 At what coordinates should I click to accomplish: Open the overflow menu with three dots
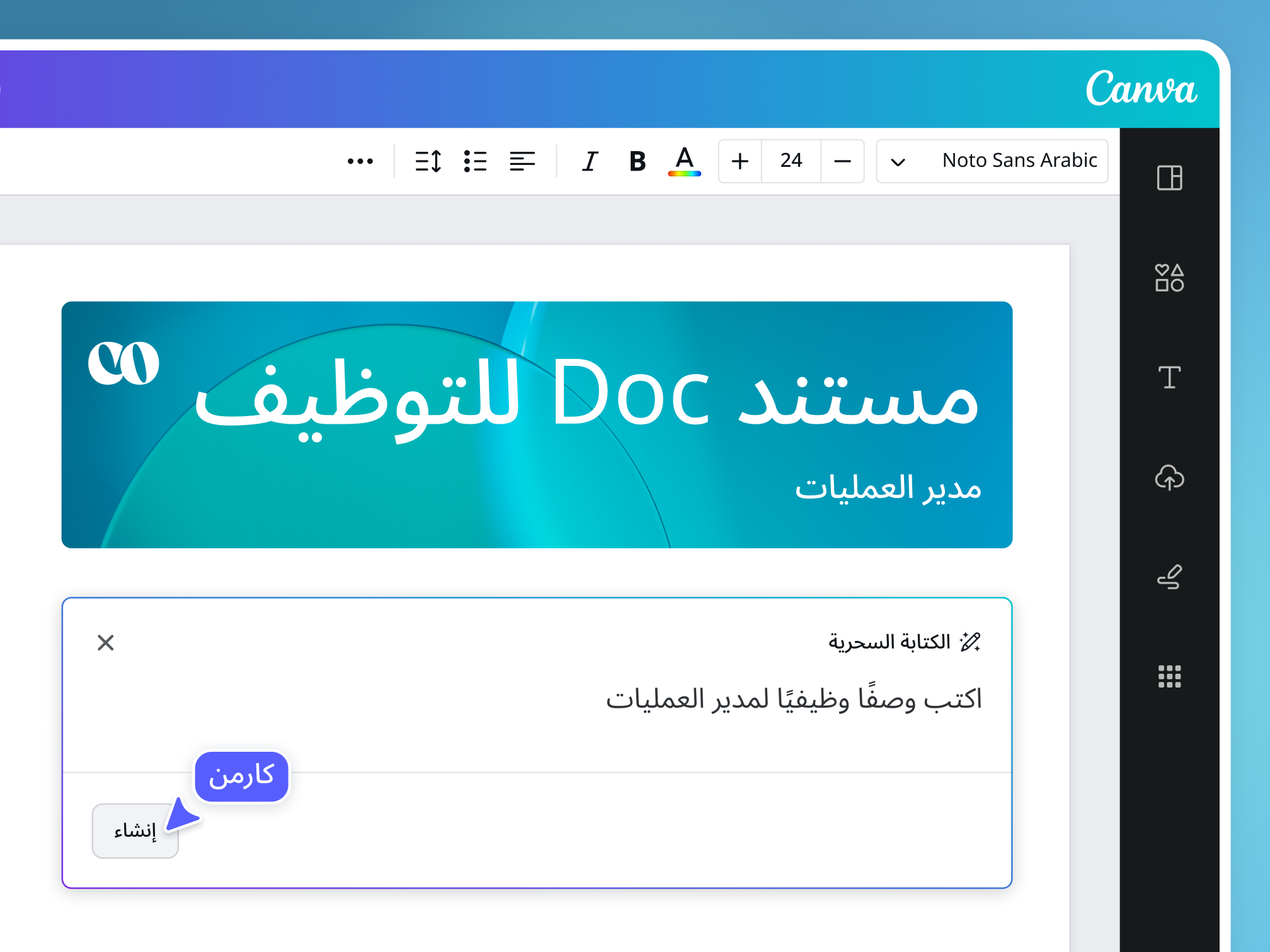click(x=360, y=161)
